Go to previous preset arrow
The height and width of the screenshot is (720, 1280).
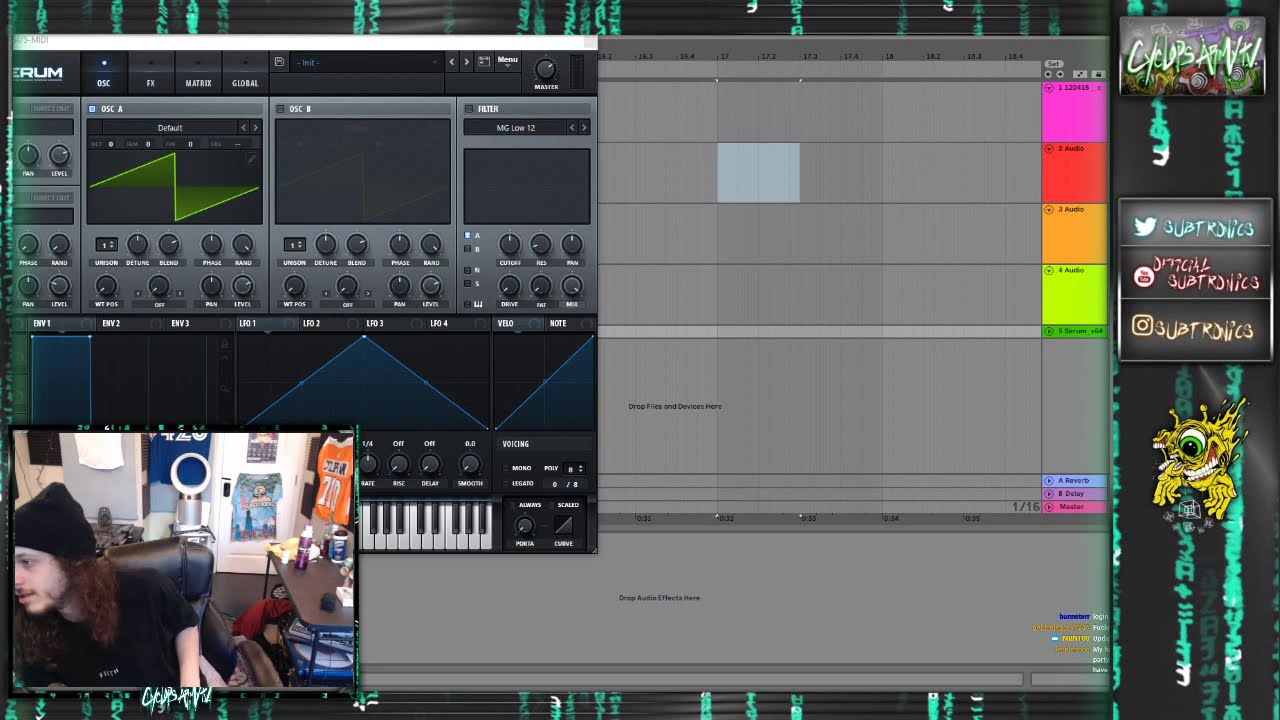pyautogui.click(x=452, y=62)
